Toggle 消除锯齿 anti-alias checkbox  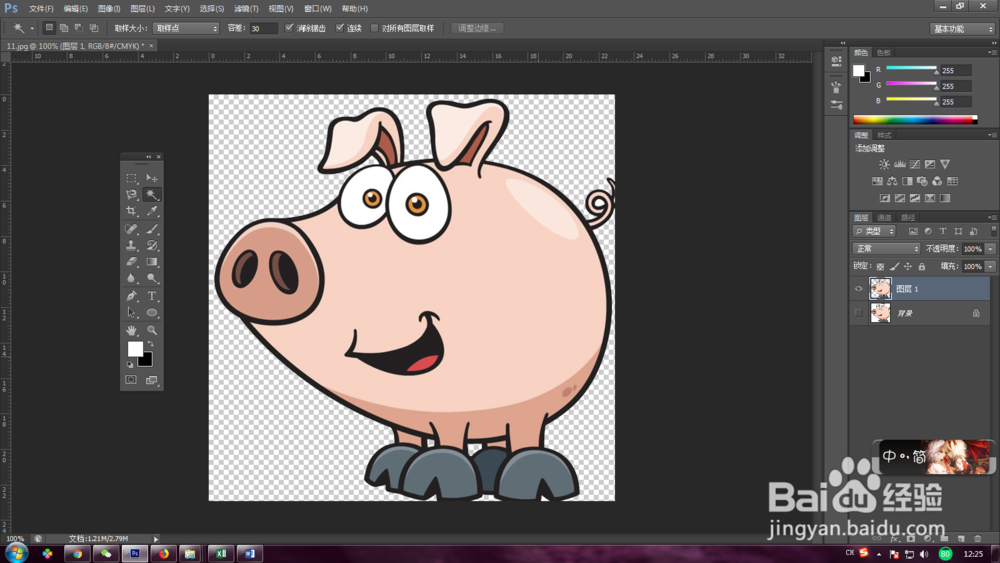coord(289,28)
